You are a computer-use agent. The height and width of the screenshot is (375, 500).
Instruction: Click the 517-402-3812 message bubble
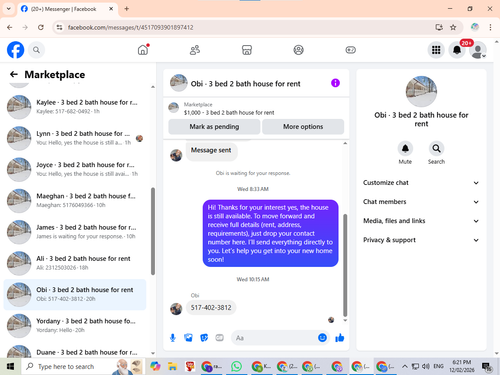tap(211, 308)
